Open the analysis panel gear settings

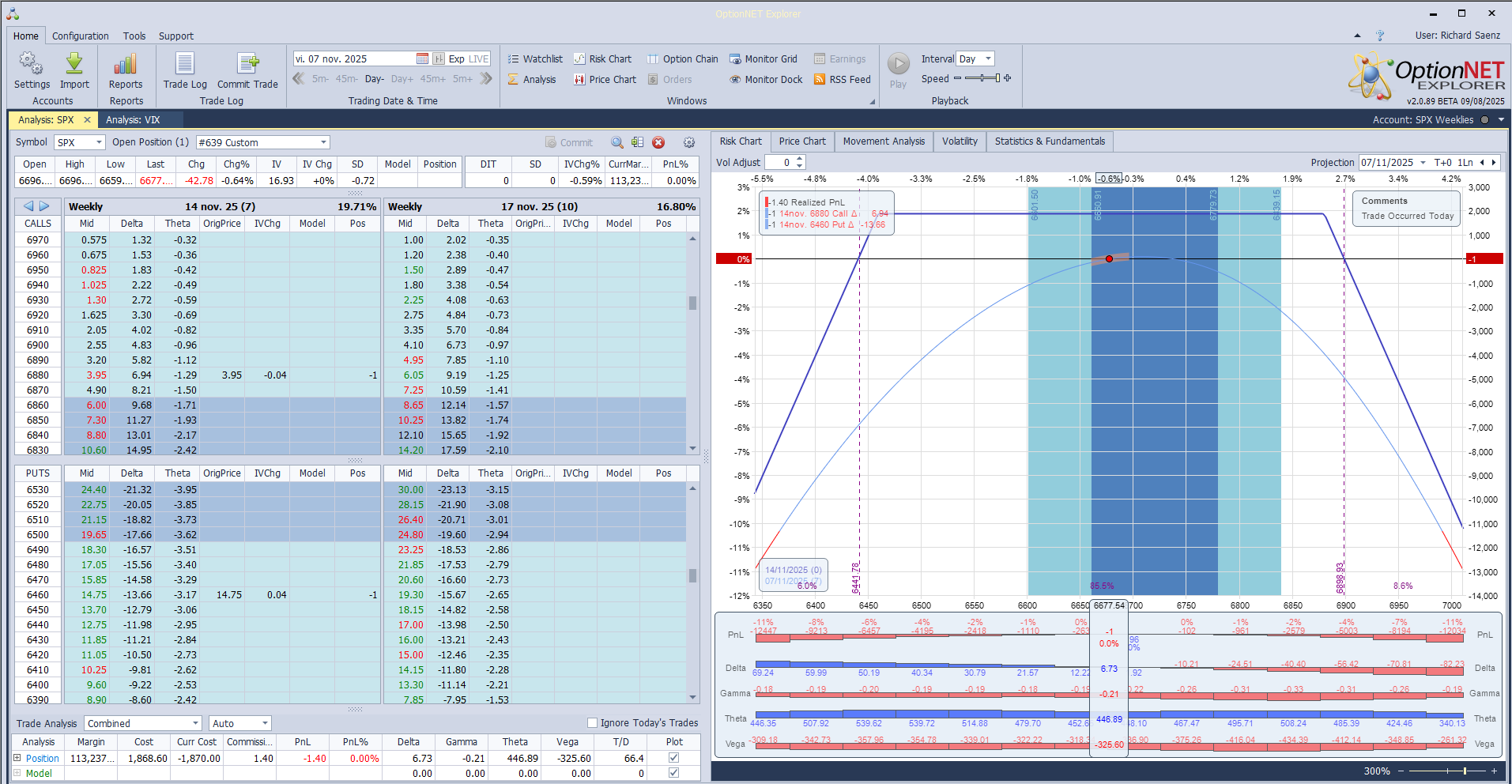[x=689, y=142]
